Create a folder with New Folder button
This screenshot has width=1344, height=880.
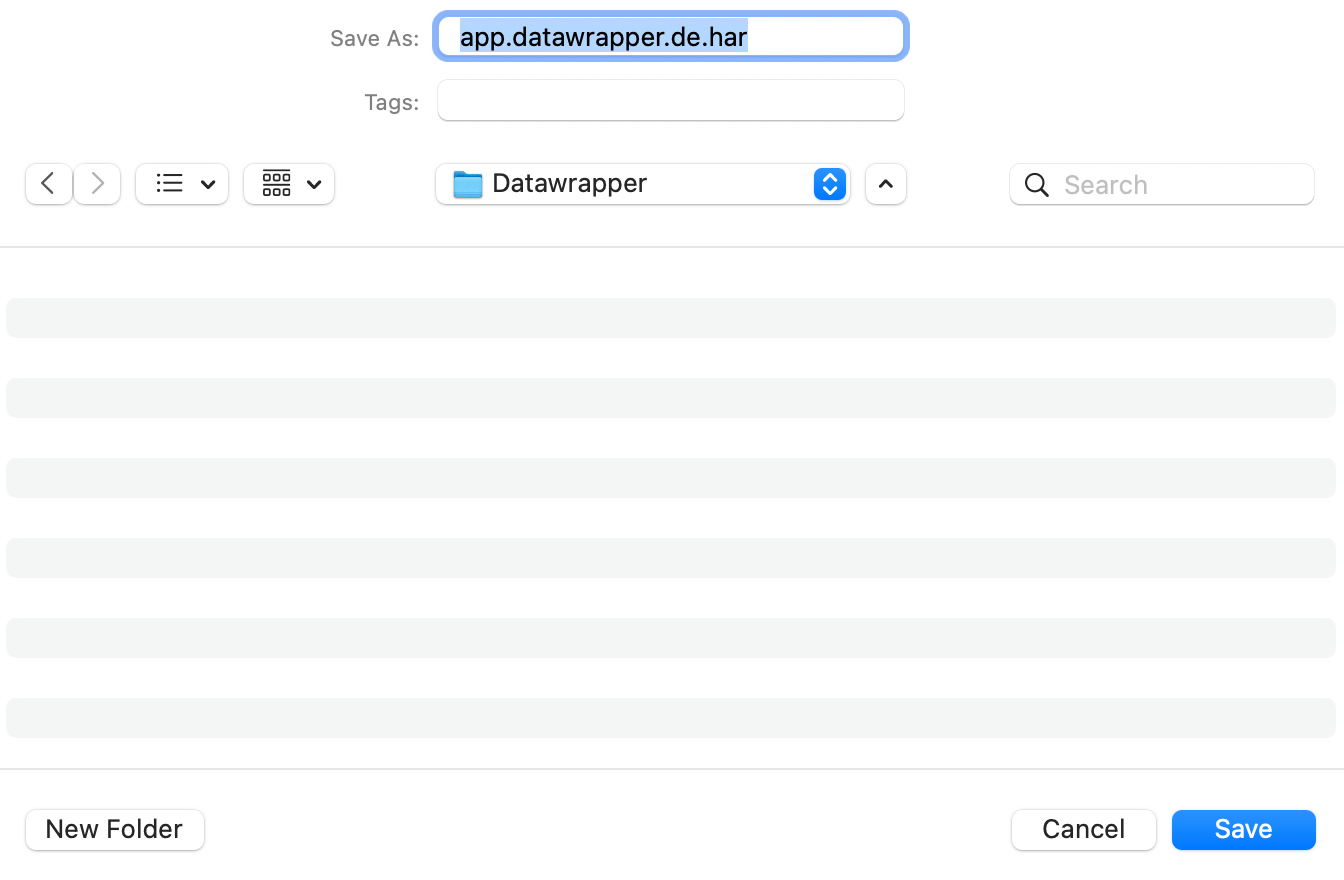pyautogui.click(x=114, y=829)
